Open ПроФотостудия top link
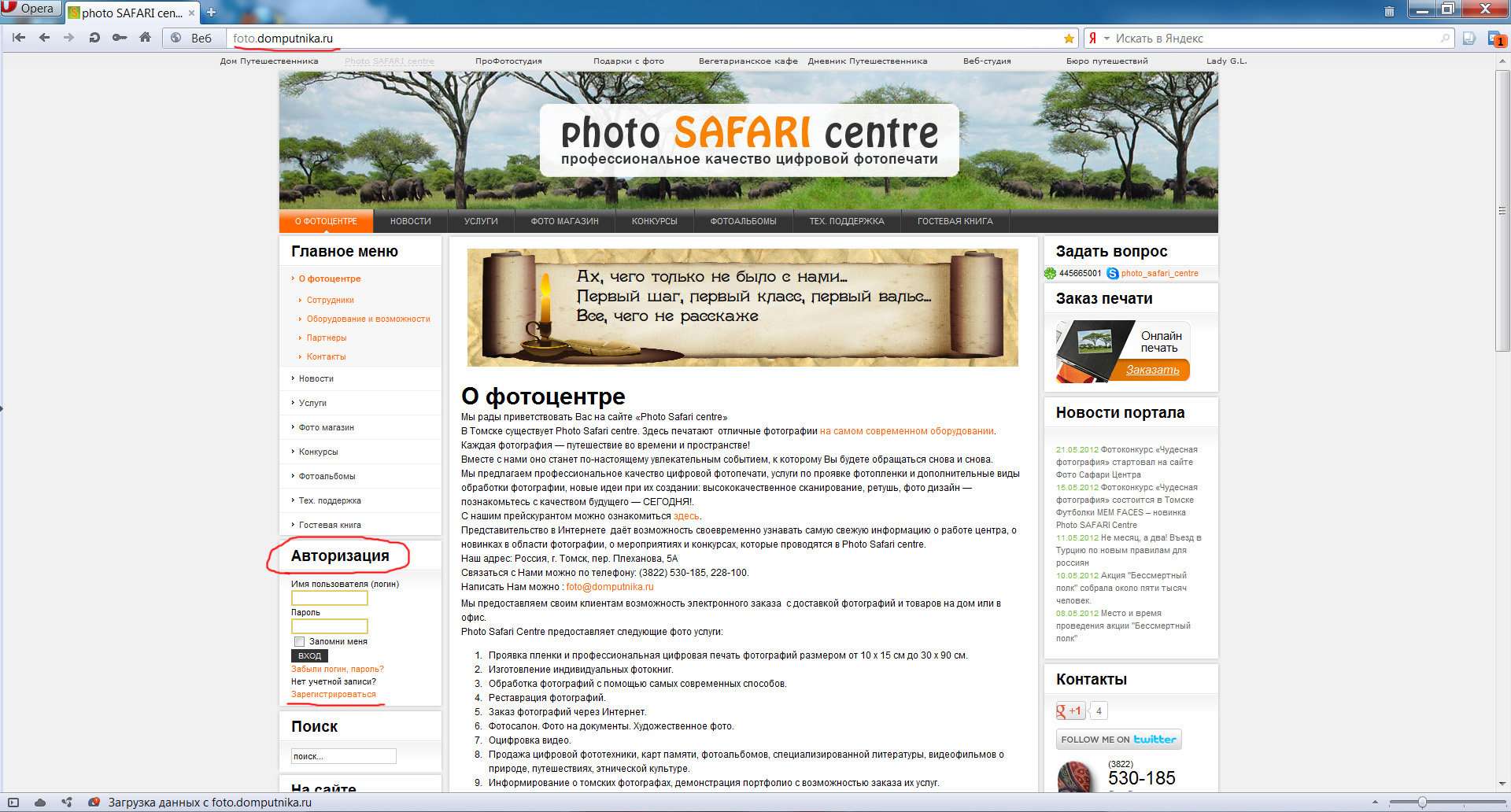The image size is (1511, 812). pyautogui.click(x=508, y=61)
